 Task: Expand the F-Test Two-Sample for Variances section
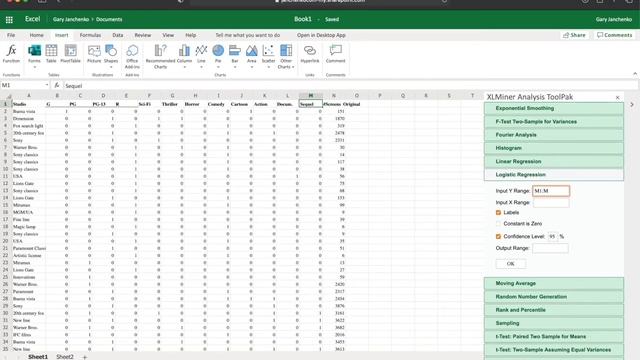554,122
